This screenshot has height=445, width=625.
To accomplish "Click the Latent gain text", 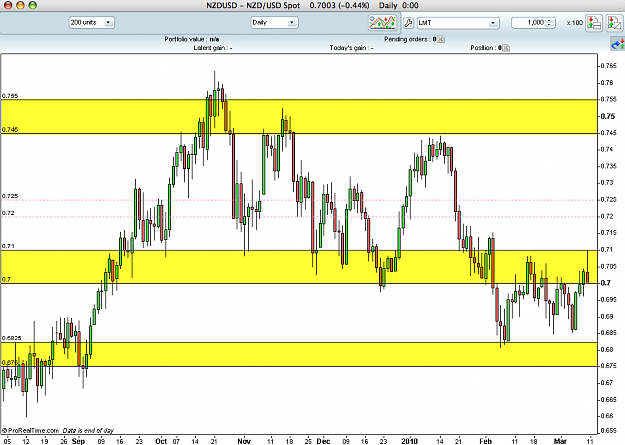I will click(213, 48).
